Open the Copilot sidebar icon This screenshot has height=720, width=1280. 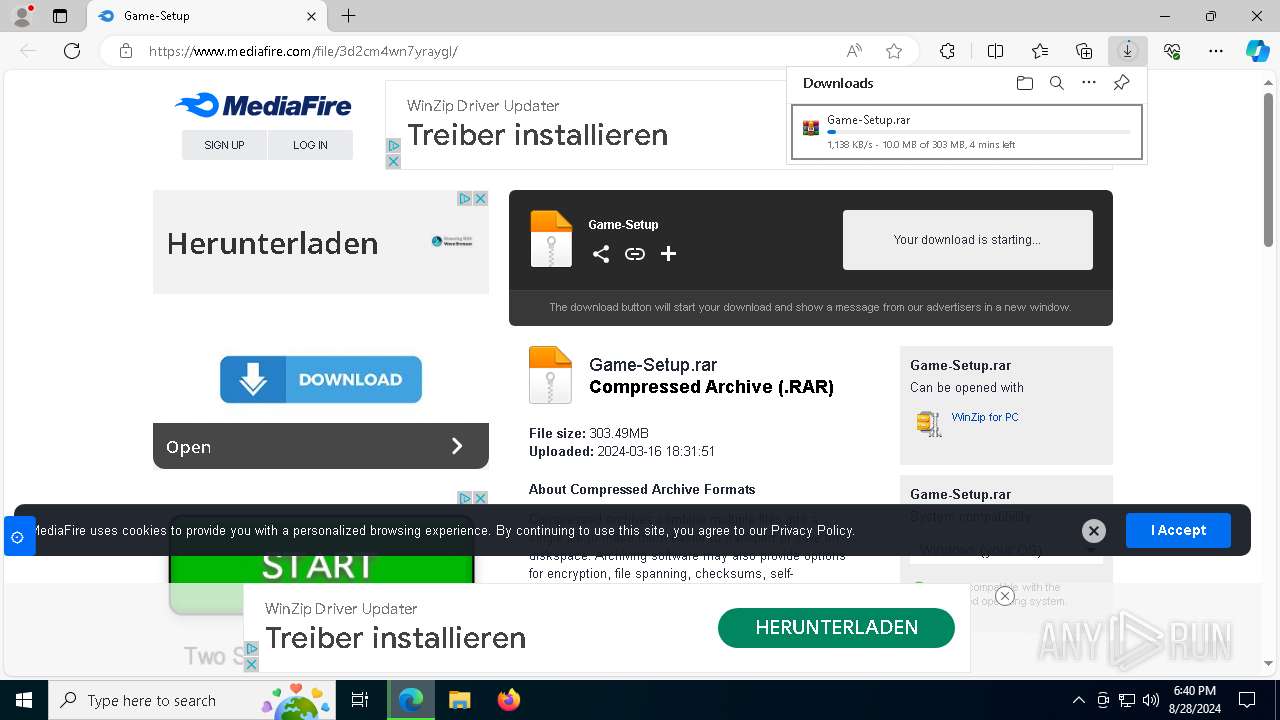[x=1257, y=51]
